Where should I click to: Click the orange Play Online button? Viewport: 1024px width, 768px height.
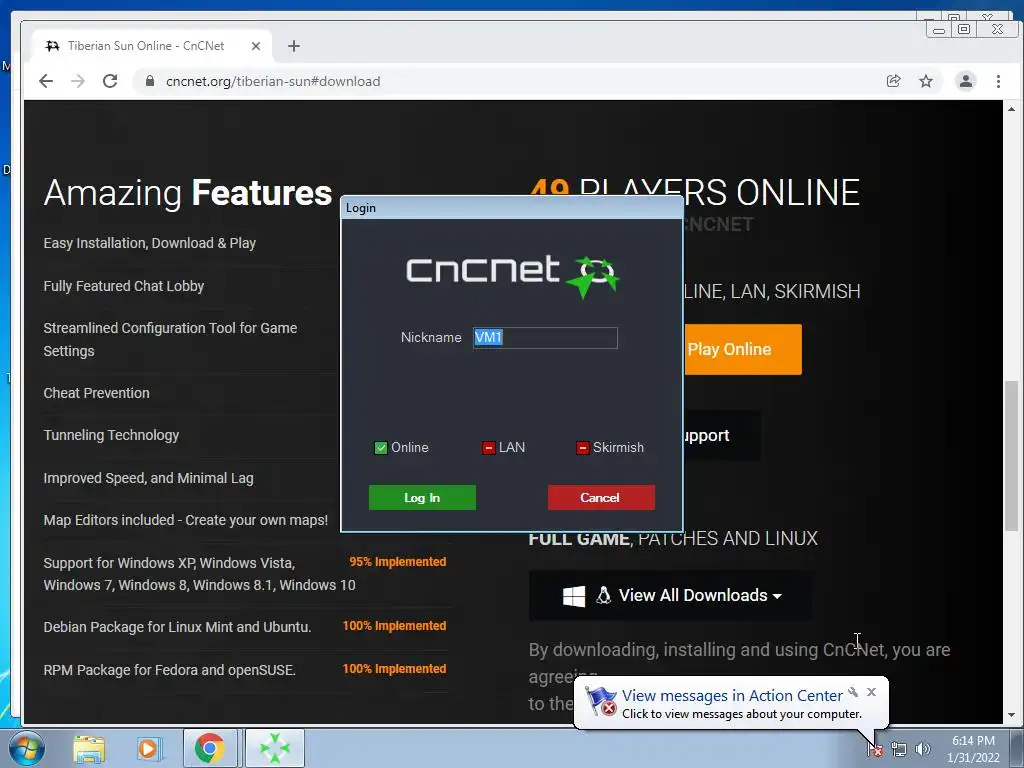pyautogui.click(x=743, y=349)
